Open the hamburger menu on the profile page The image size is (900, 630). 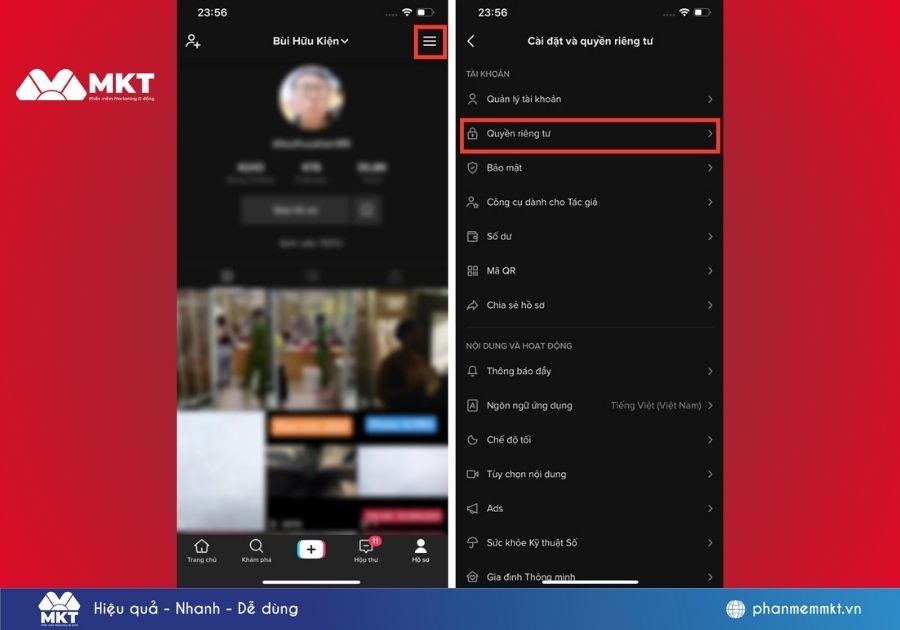click(430, 42)
